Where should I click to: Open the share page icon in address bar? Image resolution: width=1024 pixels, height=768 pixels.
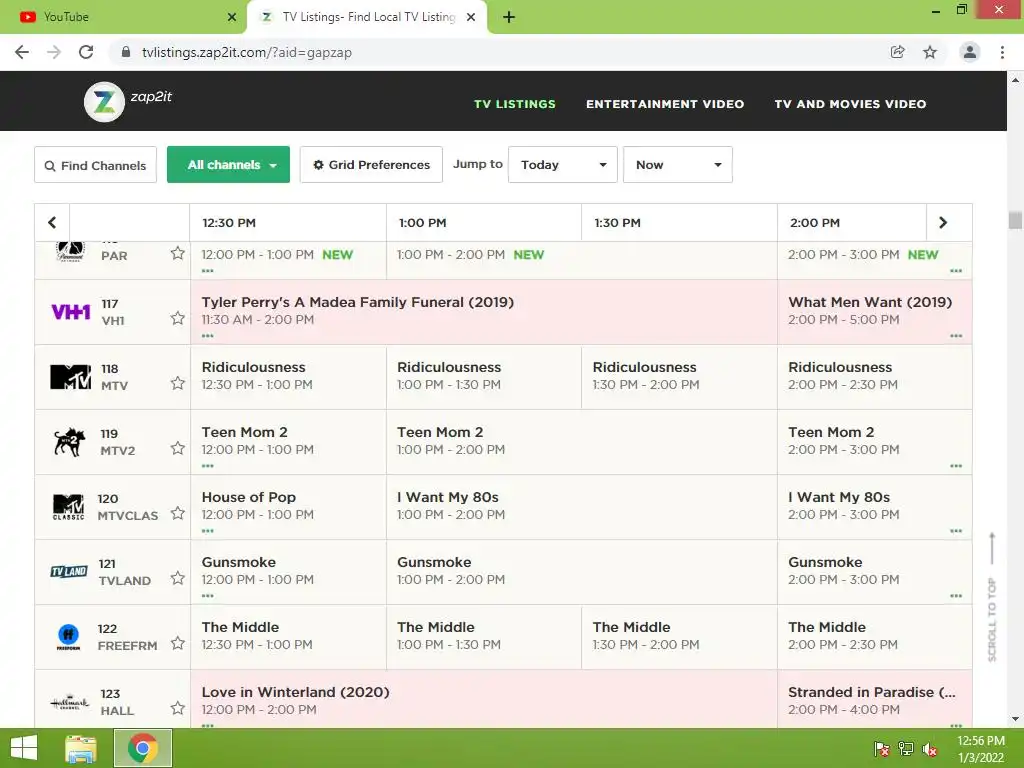[898, 52]
